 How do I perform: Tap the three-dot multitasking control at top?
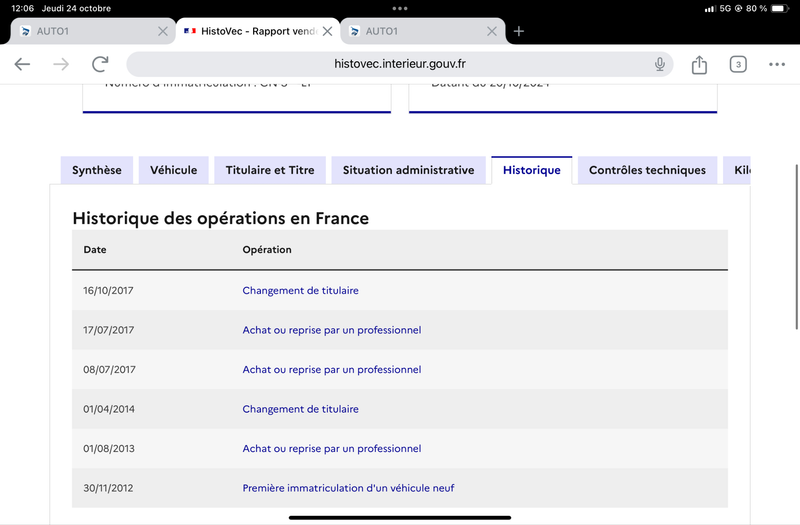click(399, 8)
